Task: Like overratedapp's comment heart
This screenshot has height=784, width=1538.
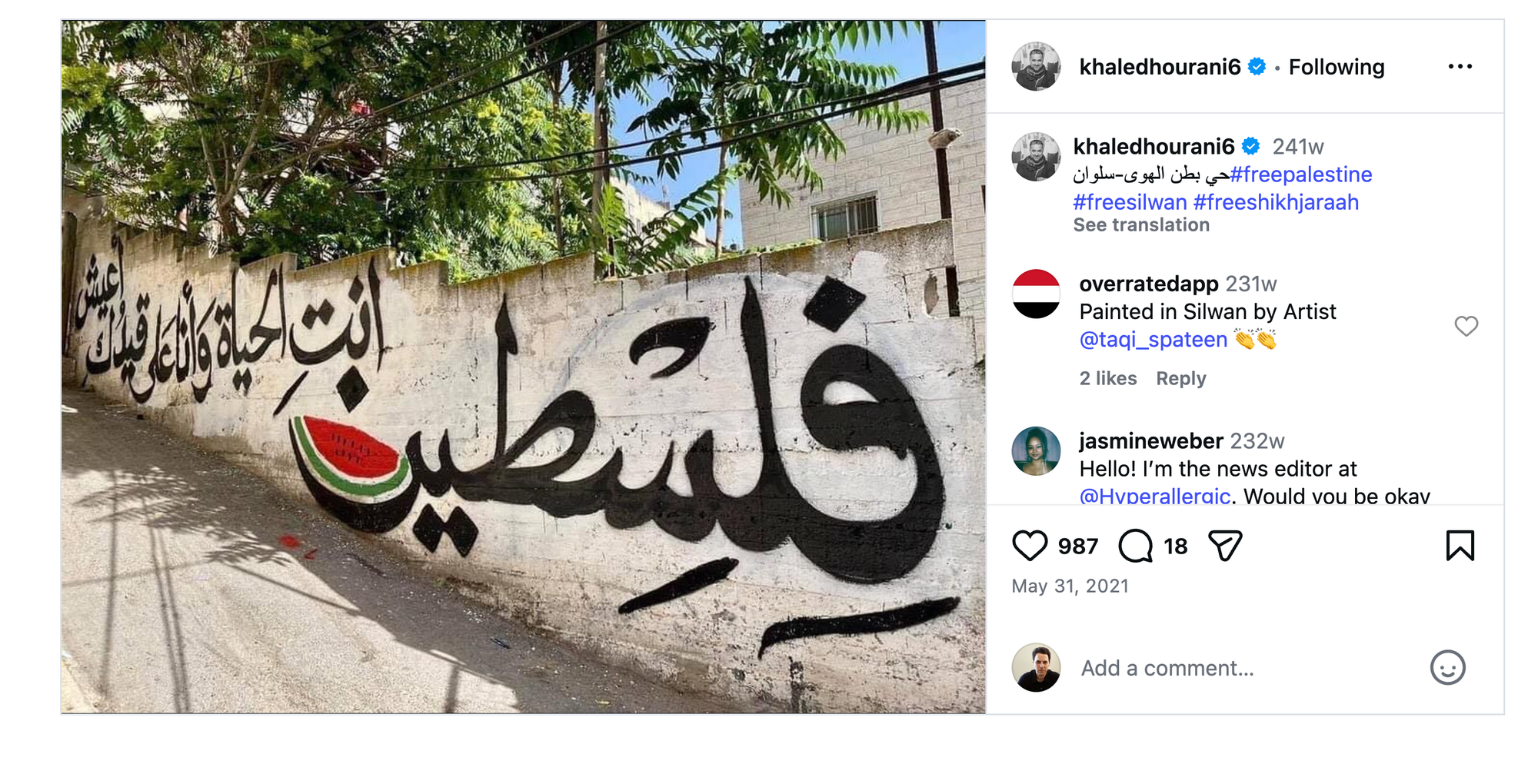Action: [1466, 326]
